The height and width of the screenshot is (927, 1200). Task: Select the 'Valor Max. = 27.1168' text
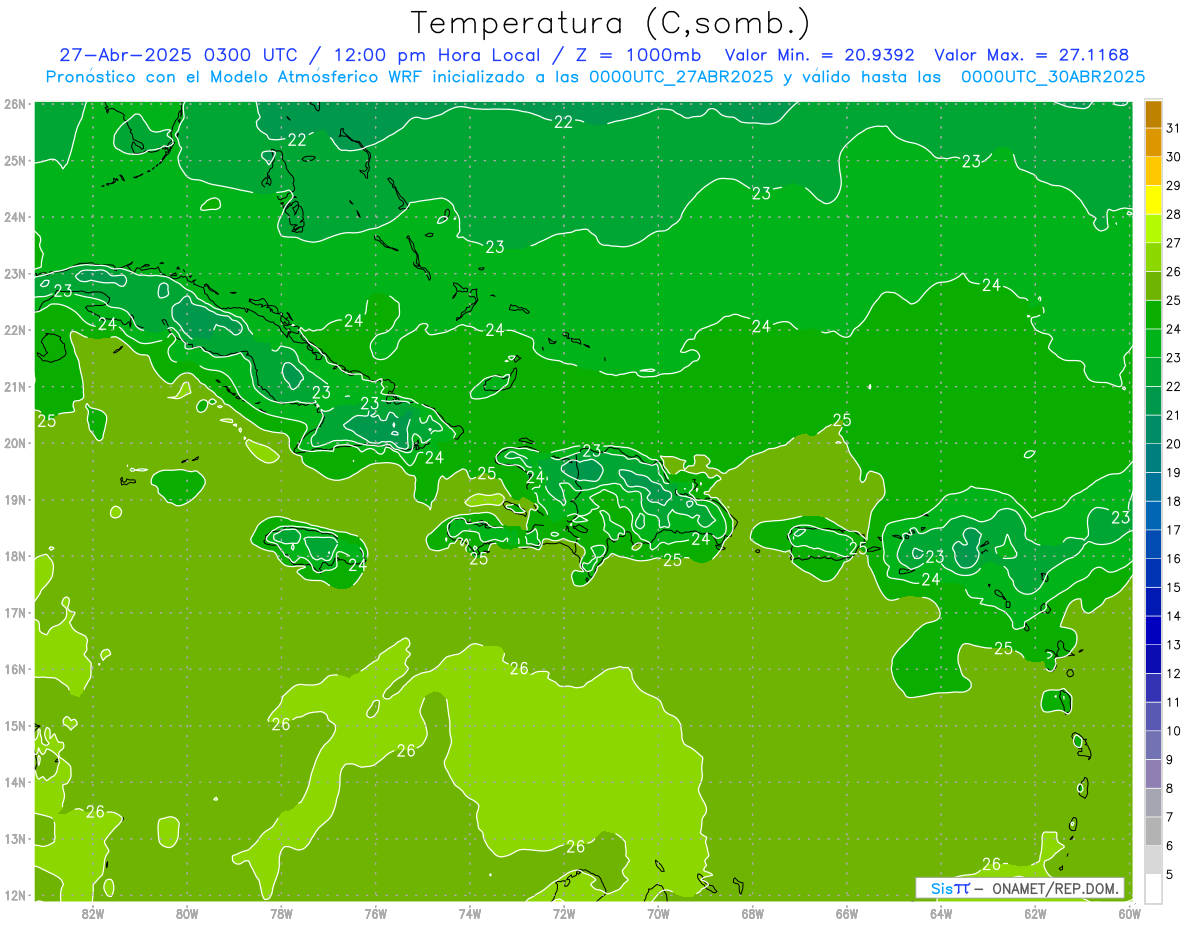[1031, 55]
